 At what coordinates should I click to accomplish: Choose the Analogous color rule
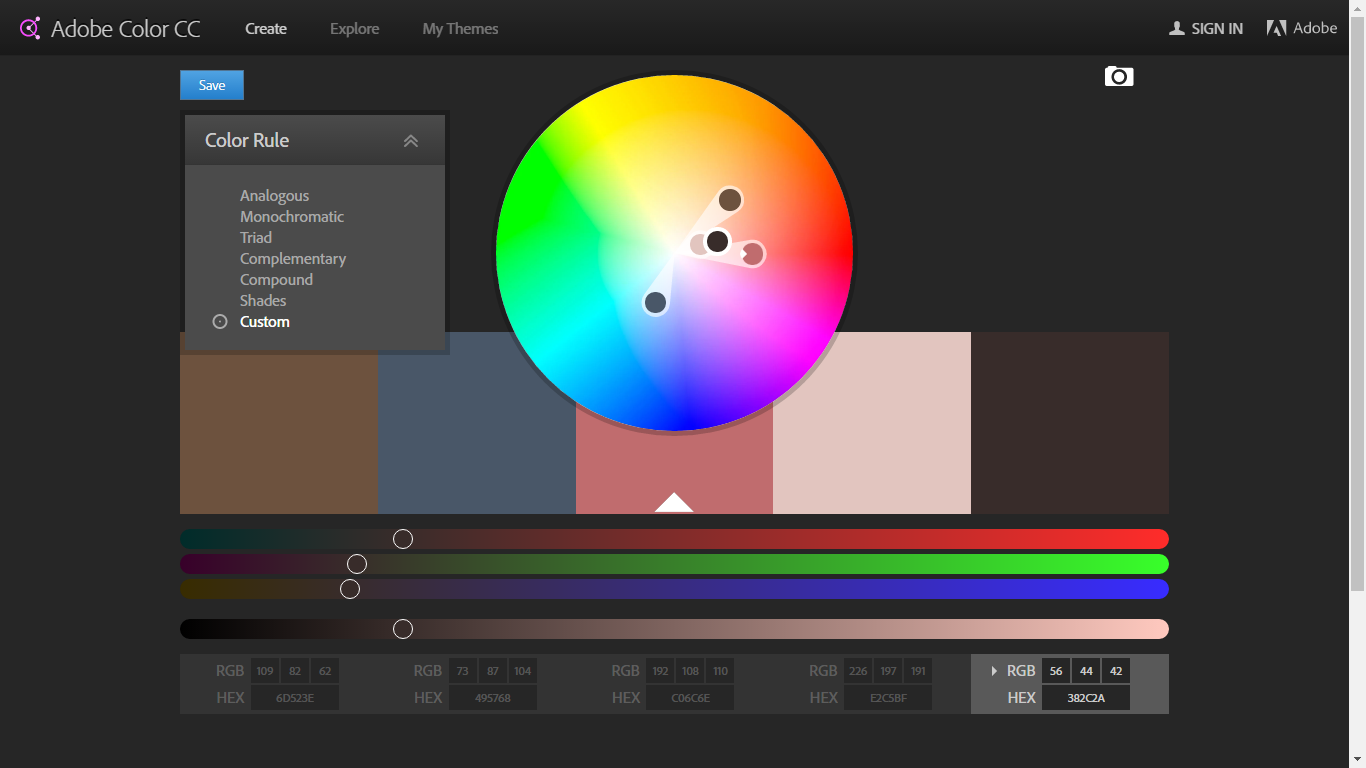tap(274, 196)
